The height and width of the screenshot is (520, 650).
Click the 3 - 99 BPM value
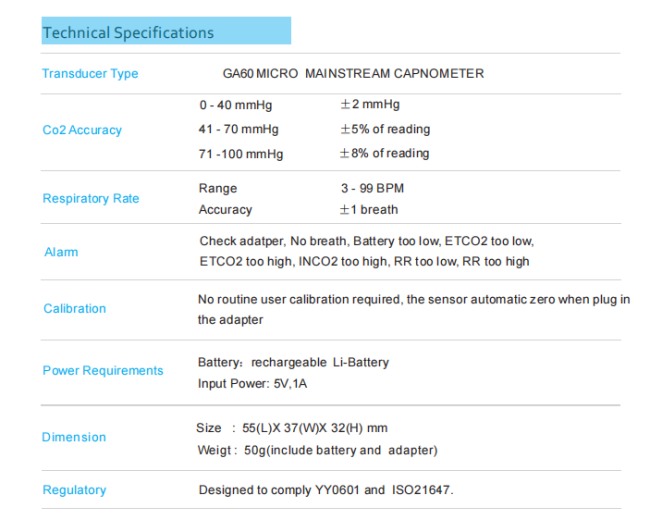372,188
